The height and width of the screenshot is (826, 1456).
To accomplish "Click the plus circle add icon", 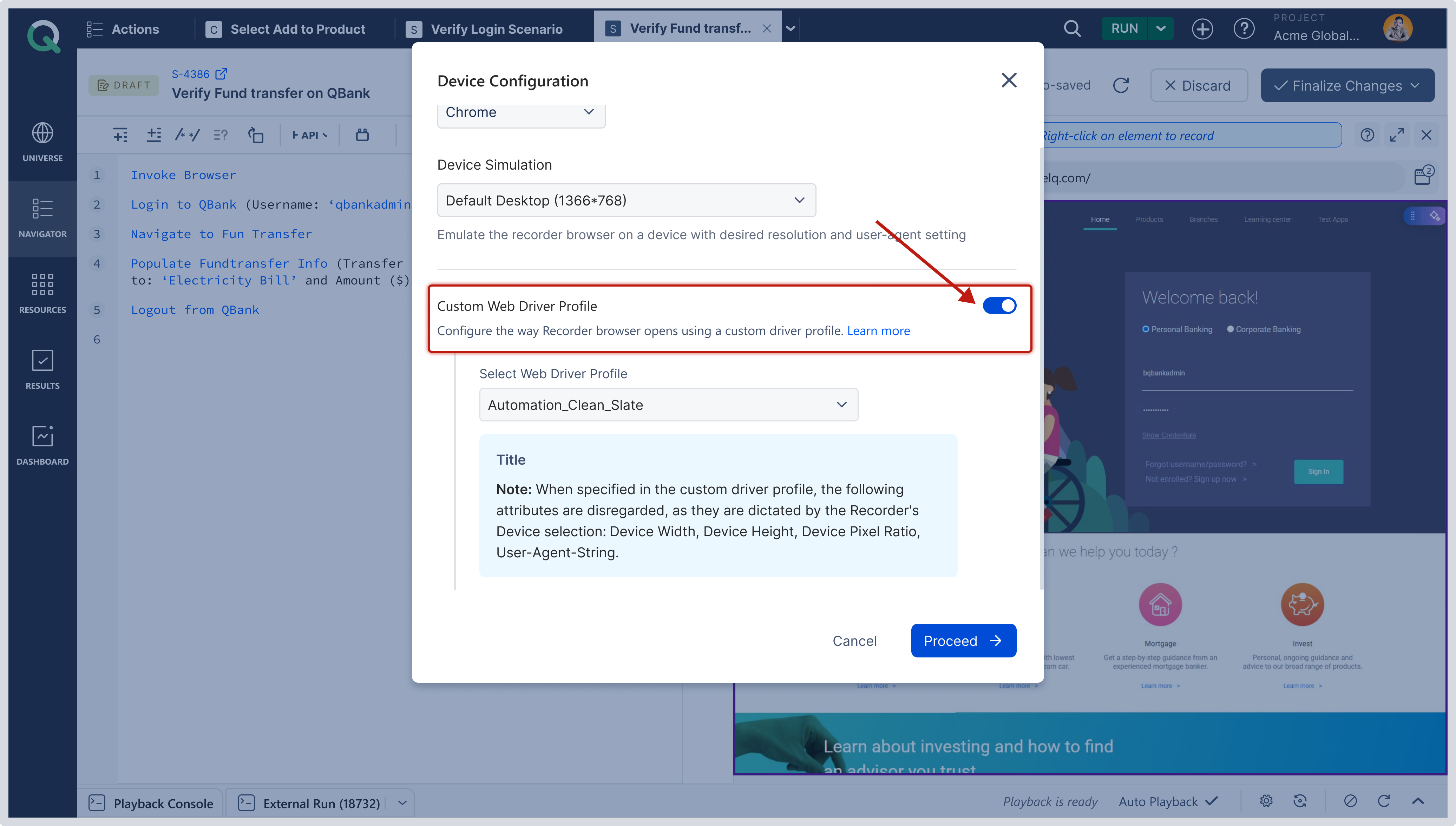I will [x=1202, y=28].
